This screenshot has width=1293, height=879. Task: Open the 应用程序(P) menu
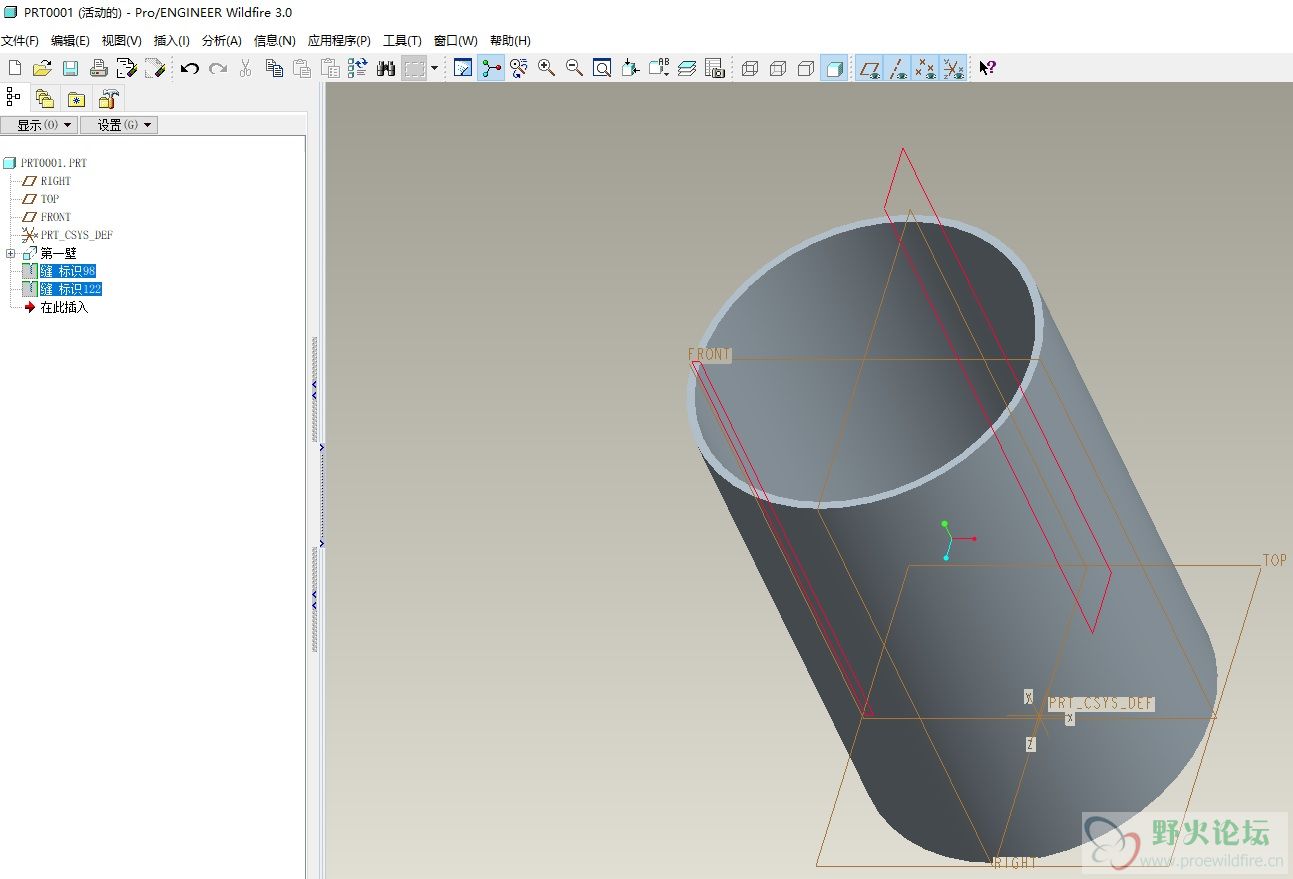[339, 41]
